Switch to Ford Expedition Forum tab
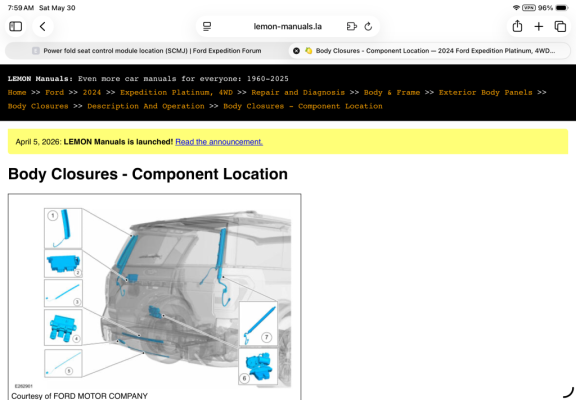 (147, 51)
